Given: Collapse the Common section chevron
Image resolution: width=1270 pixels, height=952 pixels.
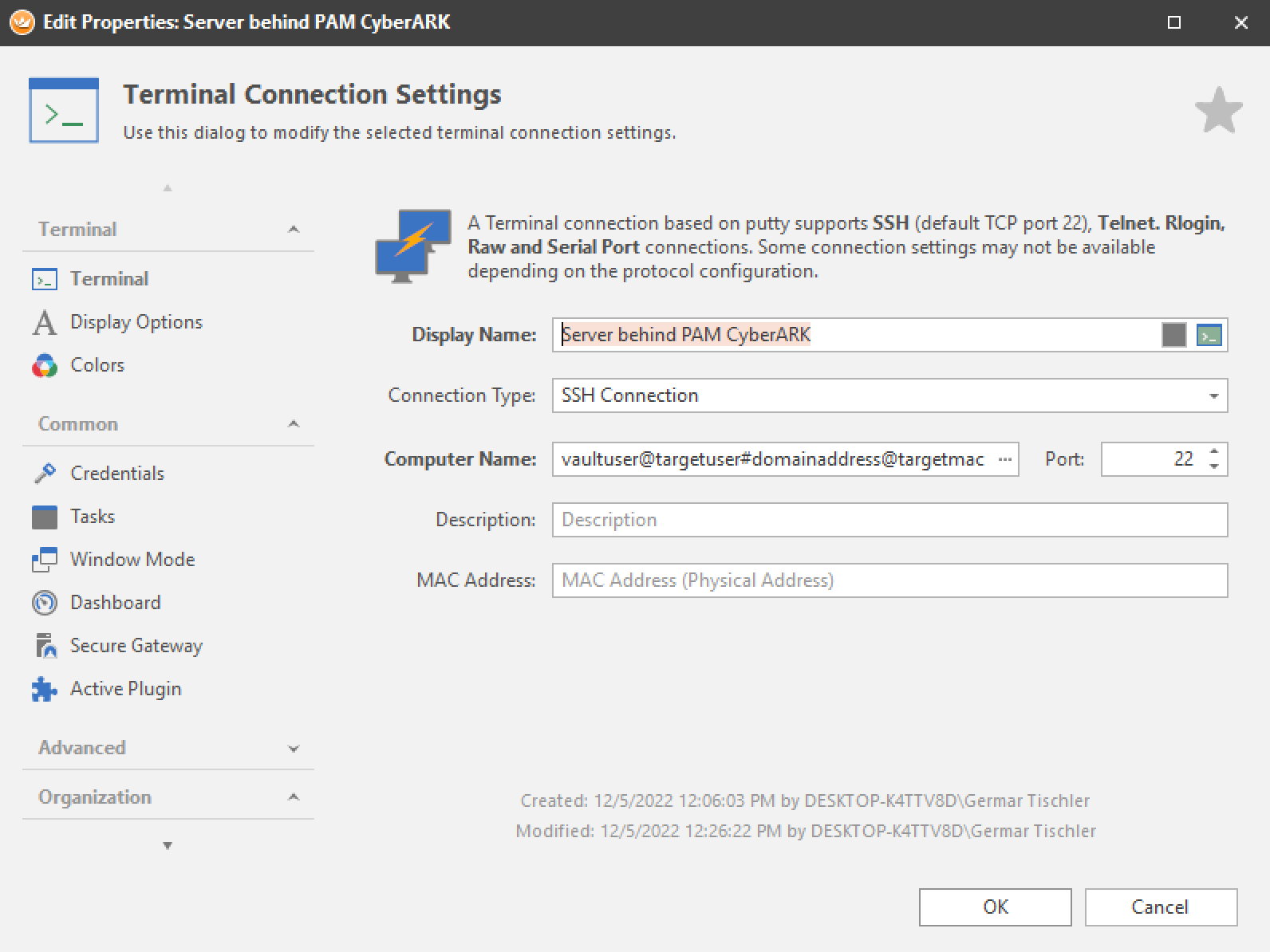Looking at the screenshot, I should (x=294, y=424).
